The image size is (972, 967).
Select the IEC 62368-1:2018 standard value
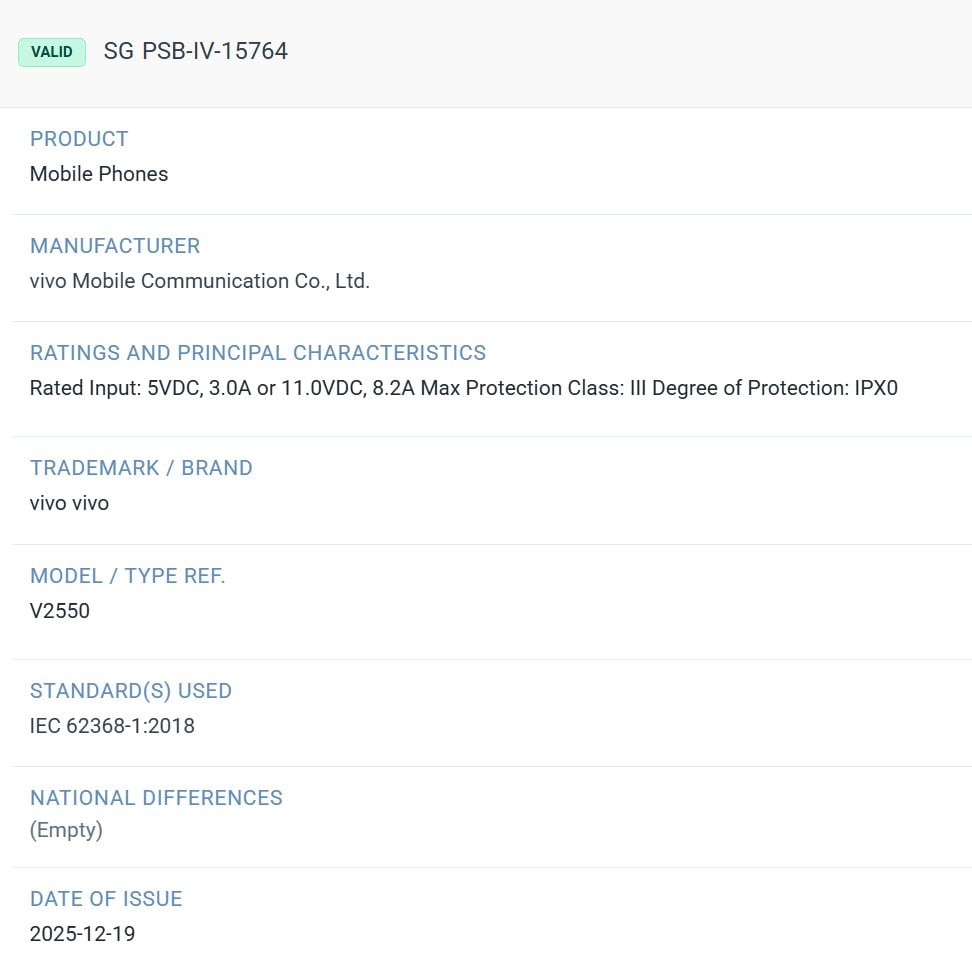pyautogui.click(x=112, y=726)
